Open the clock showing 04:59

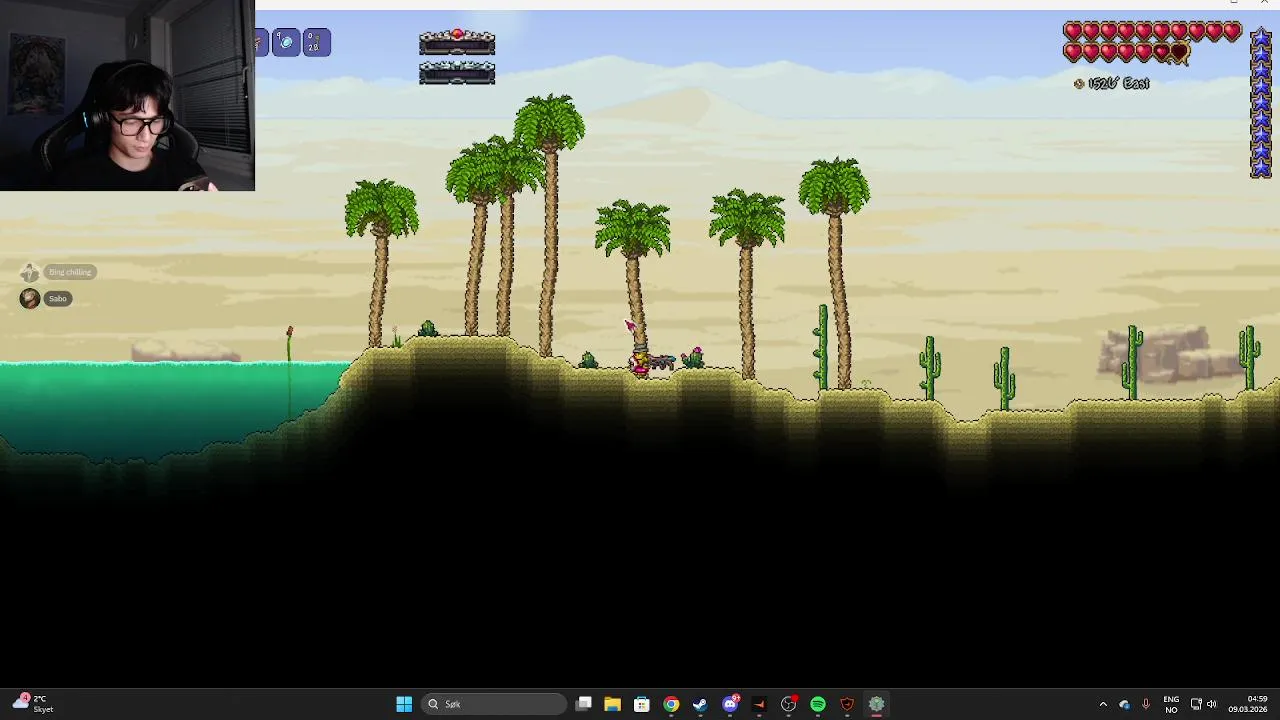point(1248,704)
